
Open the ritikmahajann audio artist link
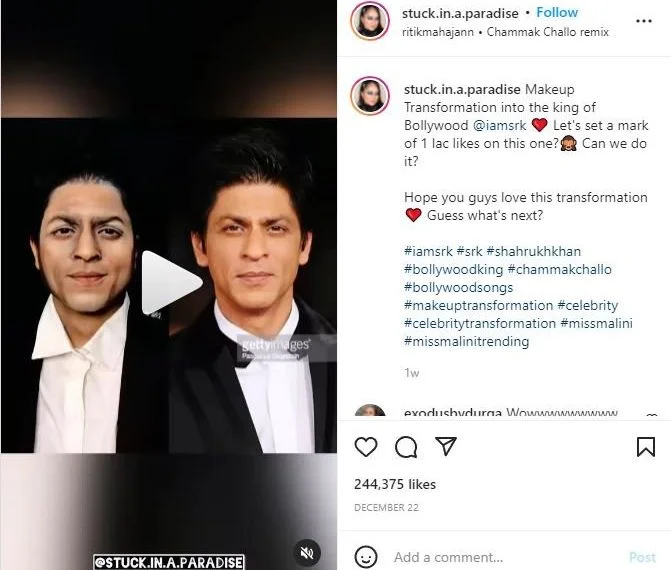tap(438, 33)
